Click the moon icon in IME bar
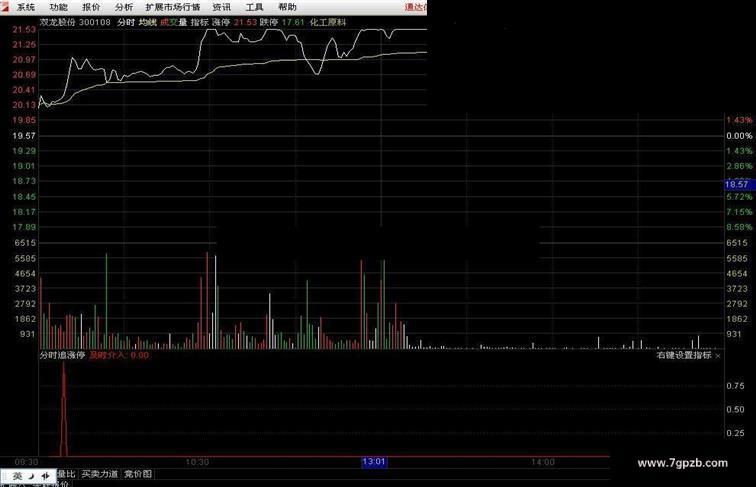 pos(31,476)
